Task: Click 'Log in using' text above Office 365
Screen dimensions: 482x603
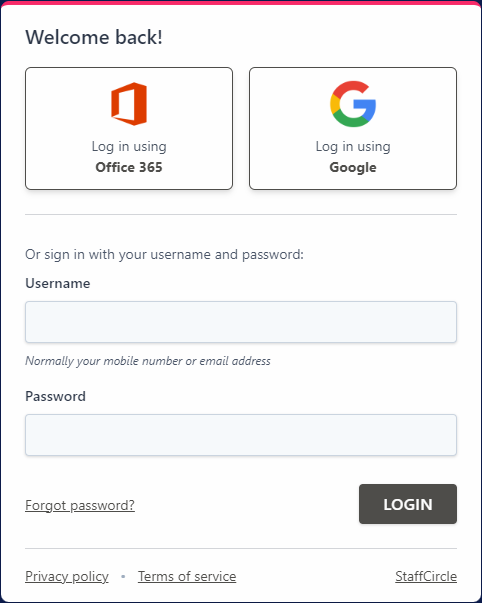Action: pyautogui.click(x=129, y=147)
